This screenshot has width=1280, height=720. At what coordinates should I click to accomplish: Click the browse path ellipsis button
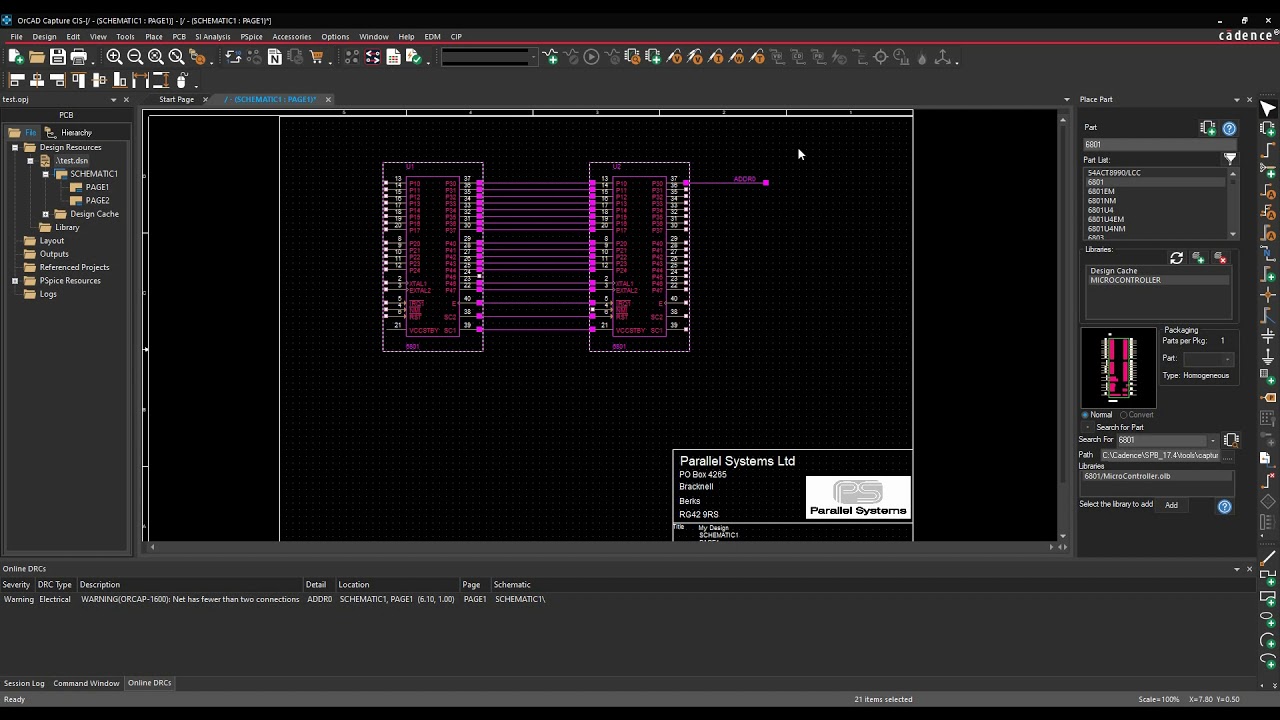1227,455
